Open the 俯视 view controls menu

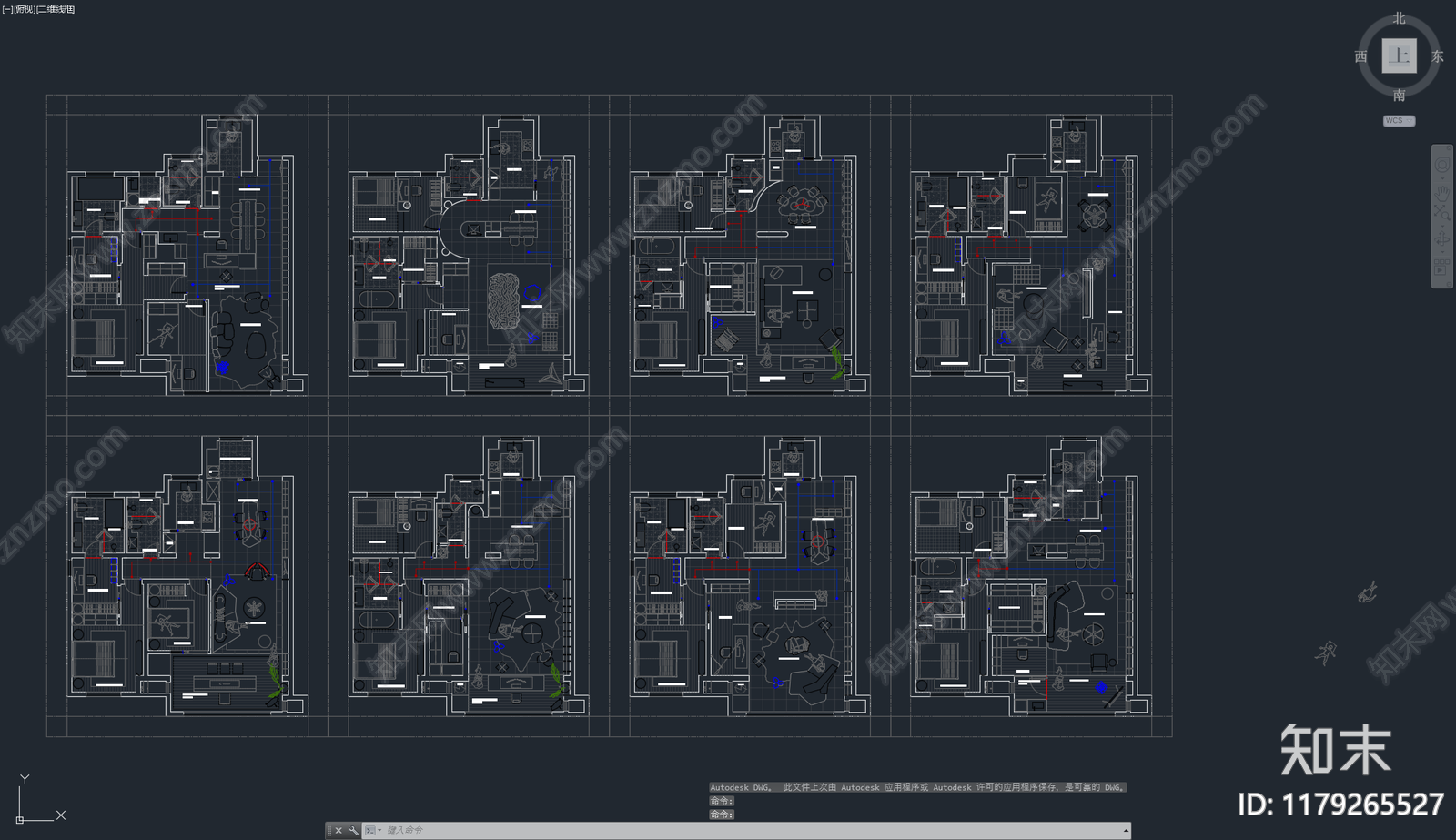(25, 9)
